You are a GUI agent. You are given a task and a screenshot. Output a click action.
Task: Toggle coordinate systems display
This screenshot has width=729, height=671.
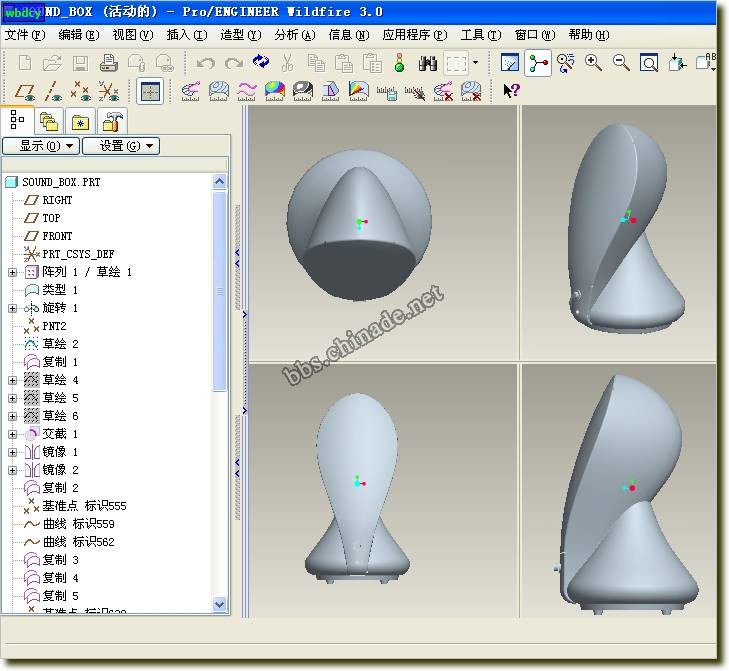click(x=108, y=91)
